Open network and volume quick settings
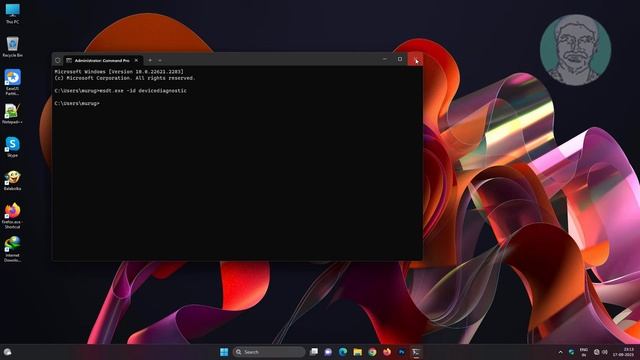 pyautogui.click(x=600, y=352)
